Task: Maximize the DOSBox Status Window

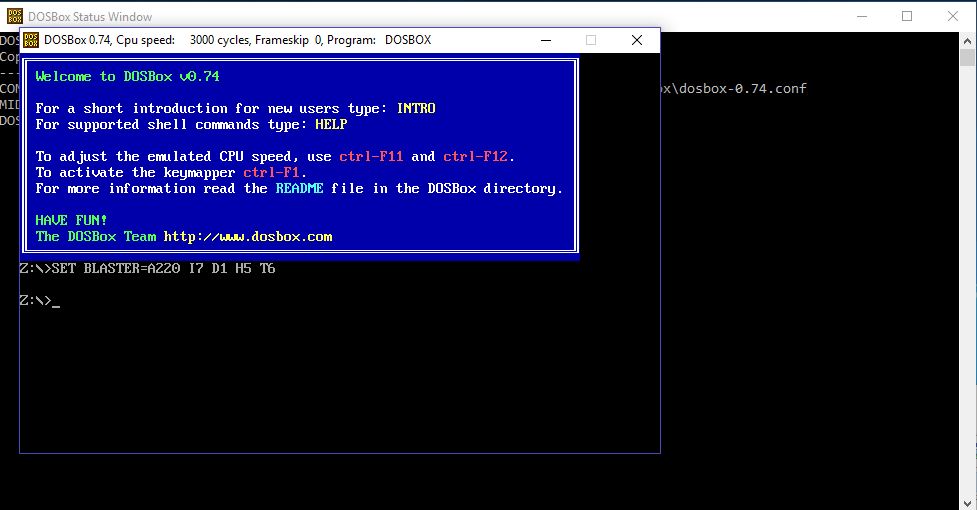Action: (x=907, y=16)
